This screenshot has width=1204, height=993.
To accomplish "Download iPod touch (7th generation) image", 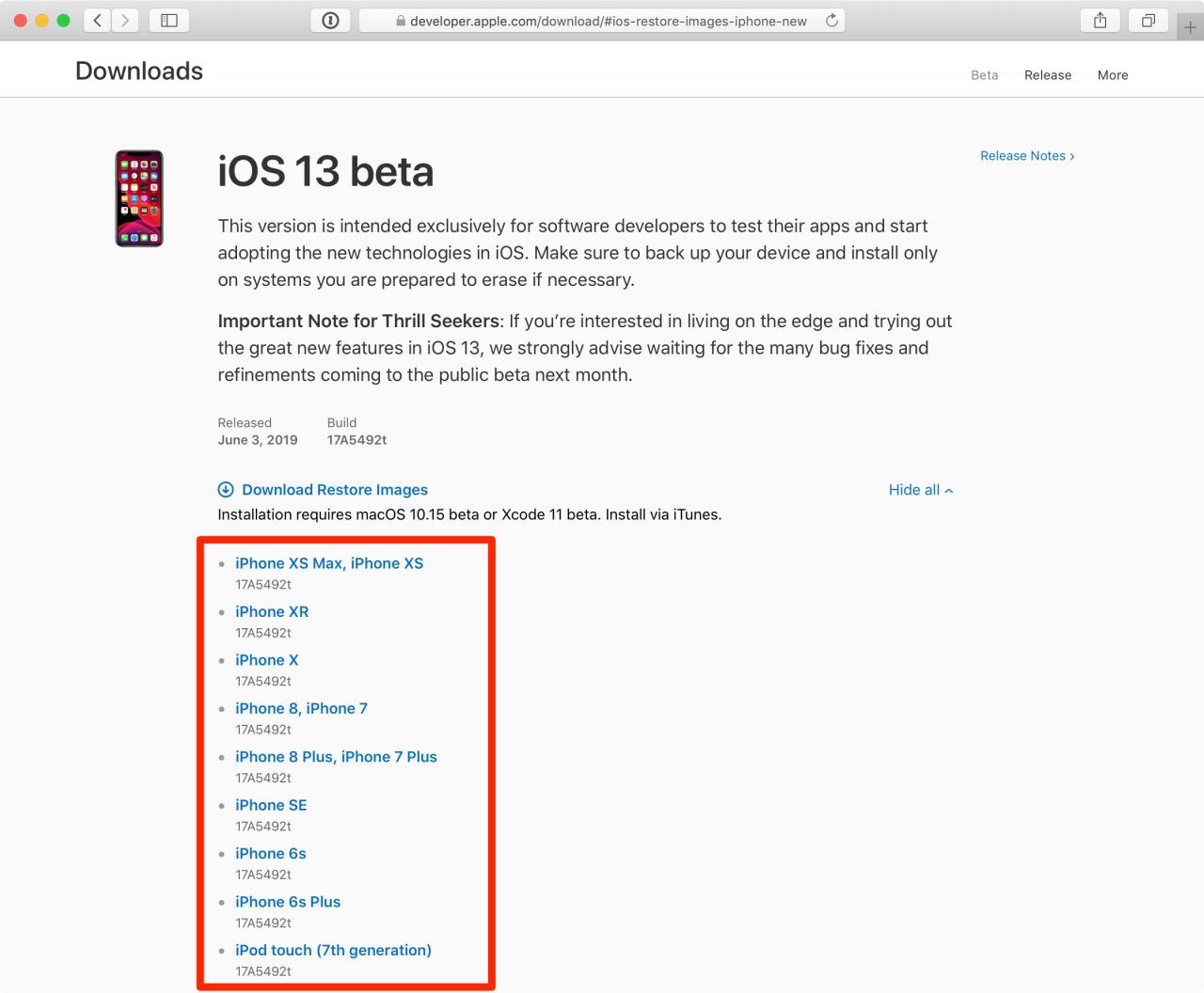I will [x=333, y=950].
